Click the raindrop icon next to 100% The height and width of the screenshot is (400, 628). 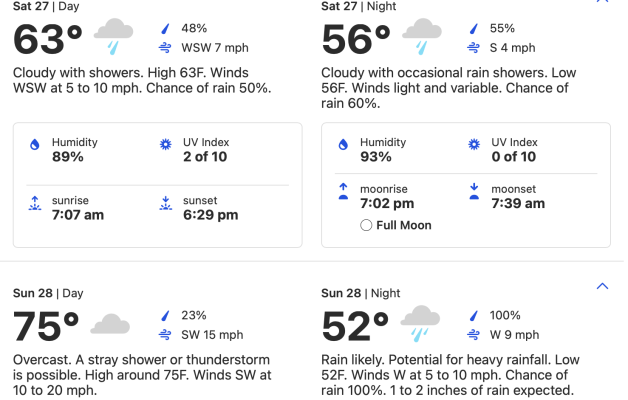pos(473,315)
